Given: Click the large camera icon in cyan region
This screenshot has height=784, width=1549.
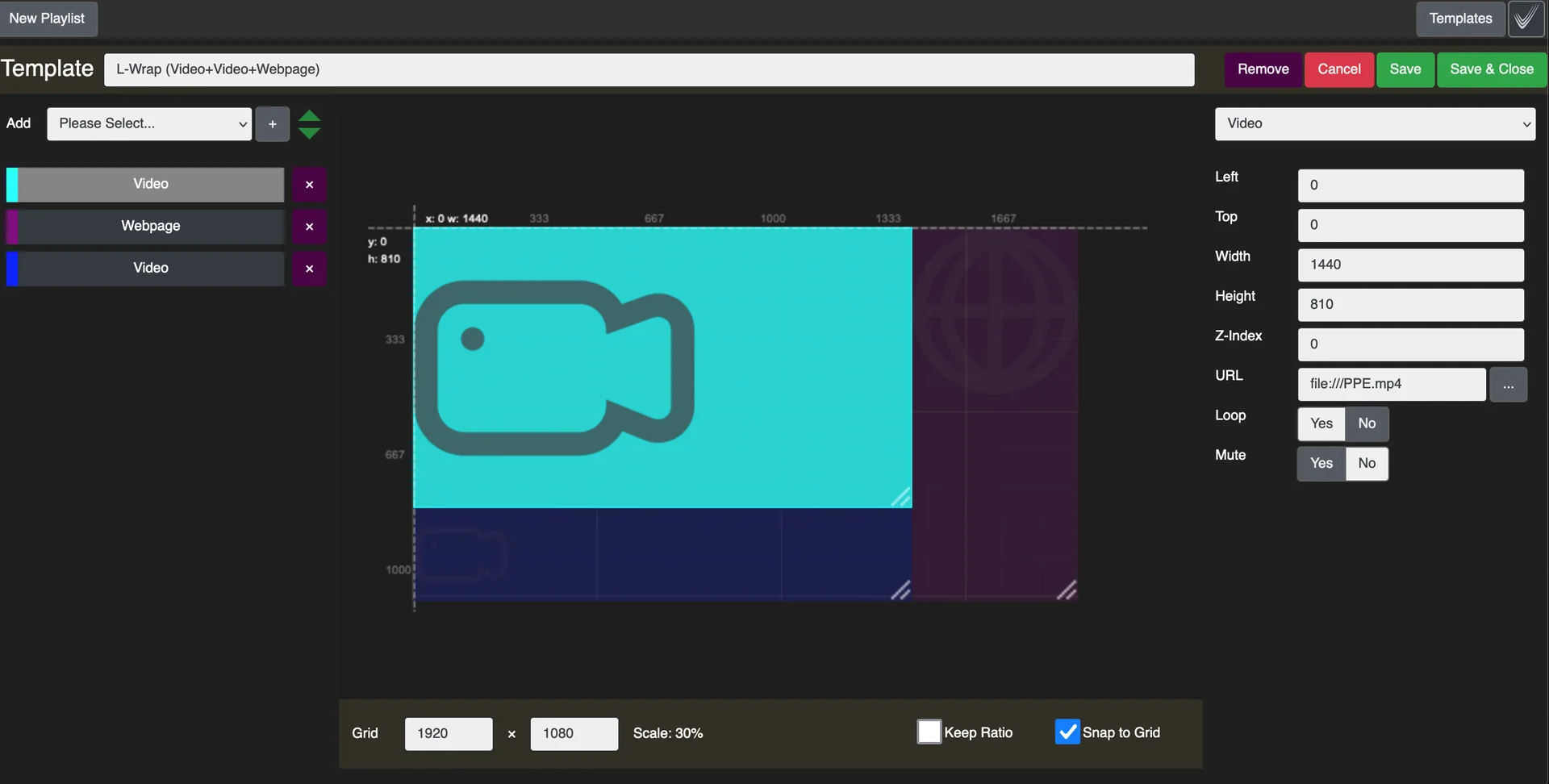Looking at the screenshot, I should point(553,368).
